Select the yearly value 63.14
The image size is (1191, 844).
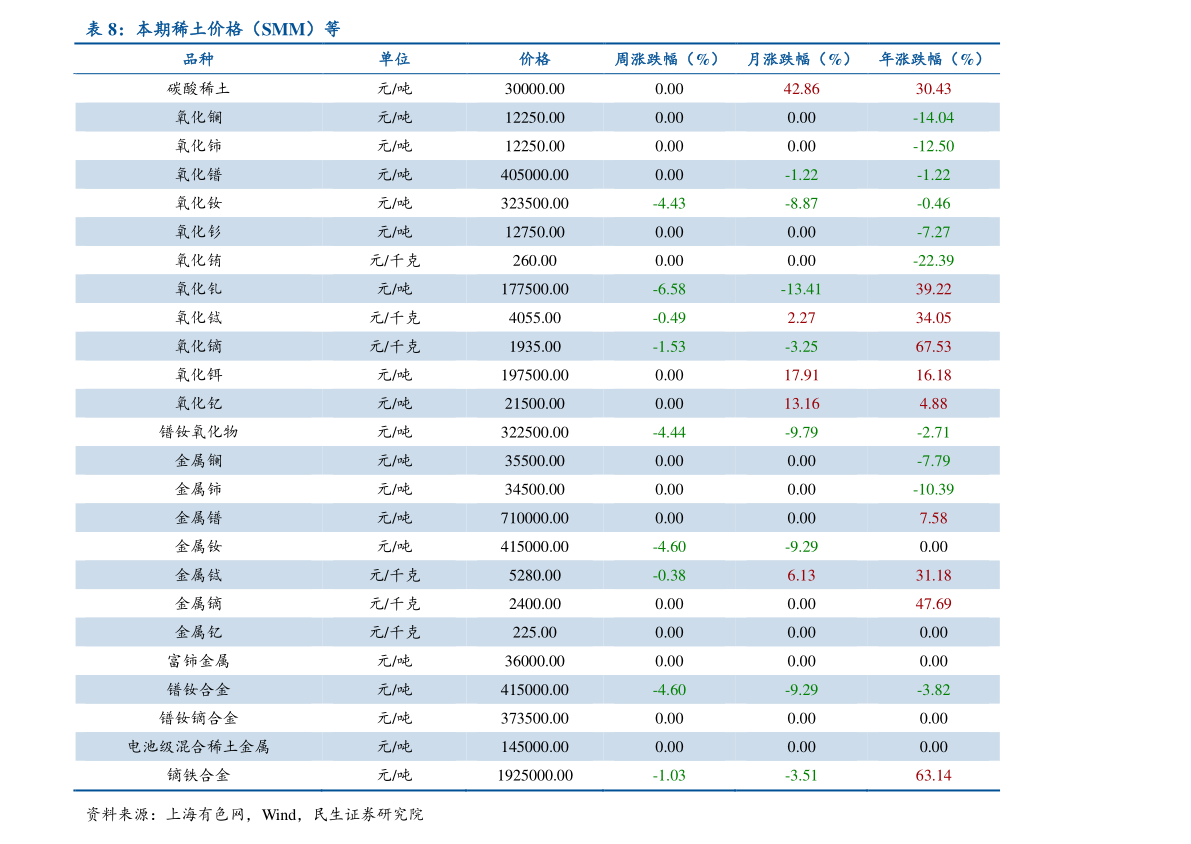[x=934, y=776]
